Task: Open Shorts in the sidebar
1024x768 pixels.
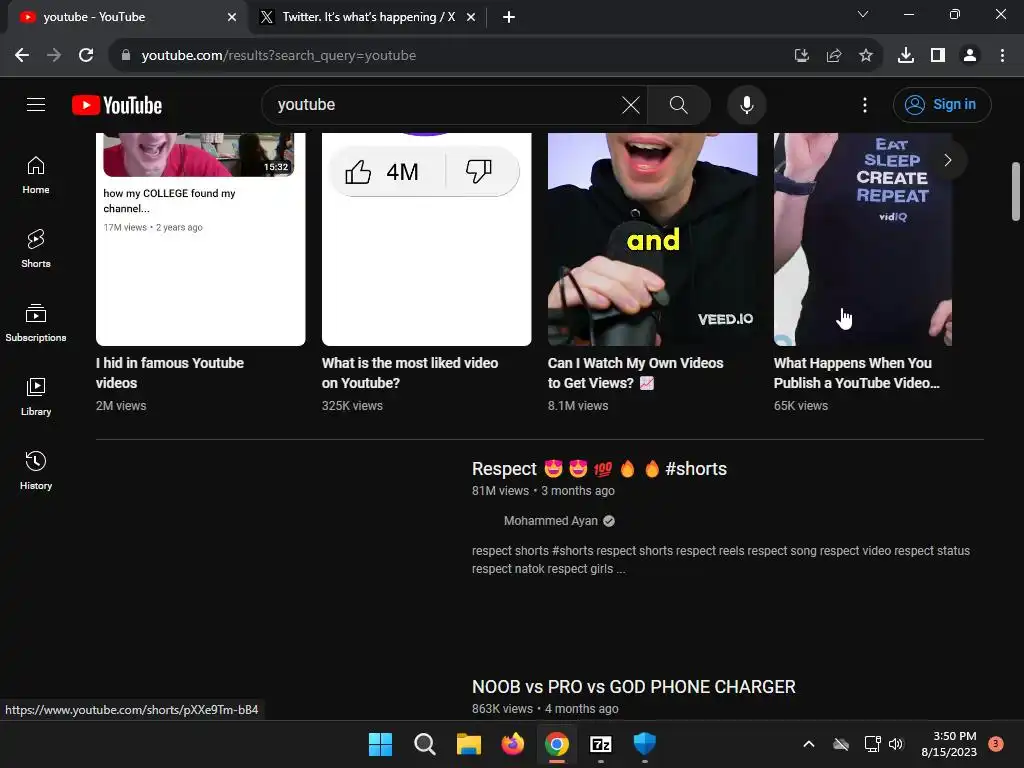Action: [36, 249]
